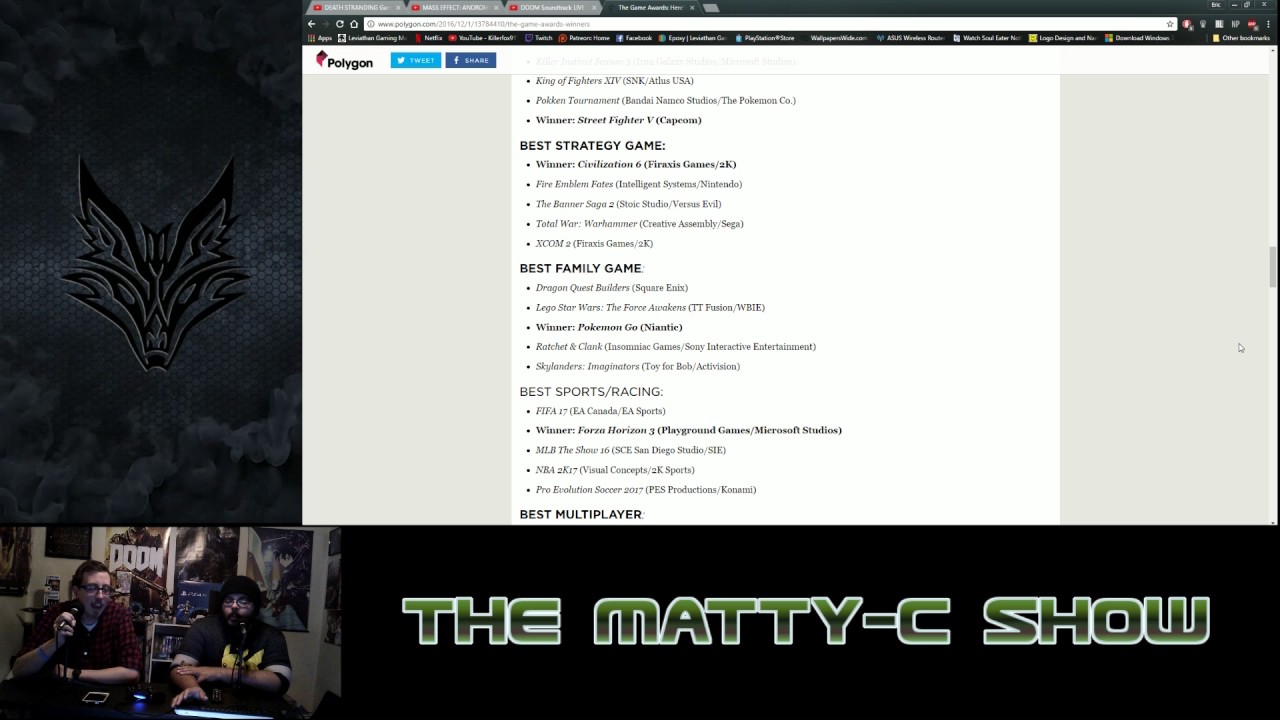The width and height of the screenshot is (1280, 720).
Task: Click the NP extension icon
Action: pos(1235,24)
